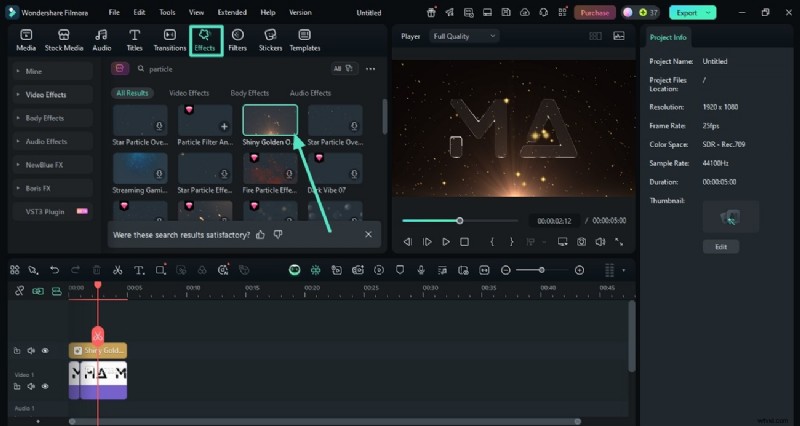The width and height of the screenshot is (800, 426).
Task: Open the Full Quality playback dropdown
Action: point(464,36)
